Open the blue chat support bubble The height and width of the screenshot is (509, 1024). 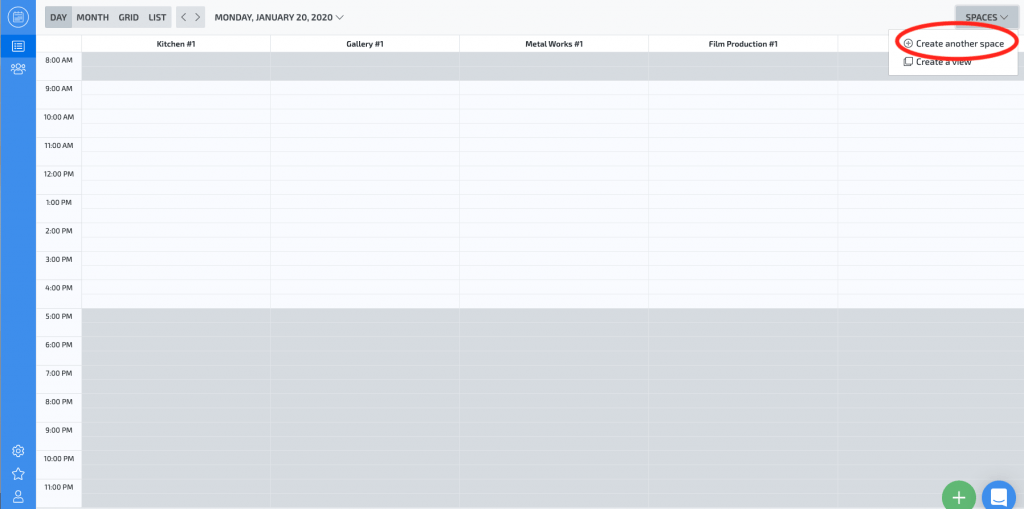(x=998, y=496)
